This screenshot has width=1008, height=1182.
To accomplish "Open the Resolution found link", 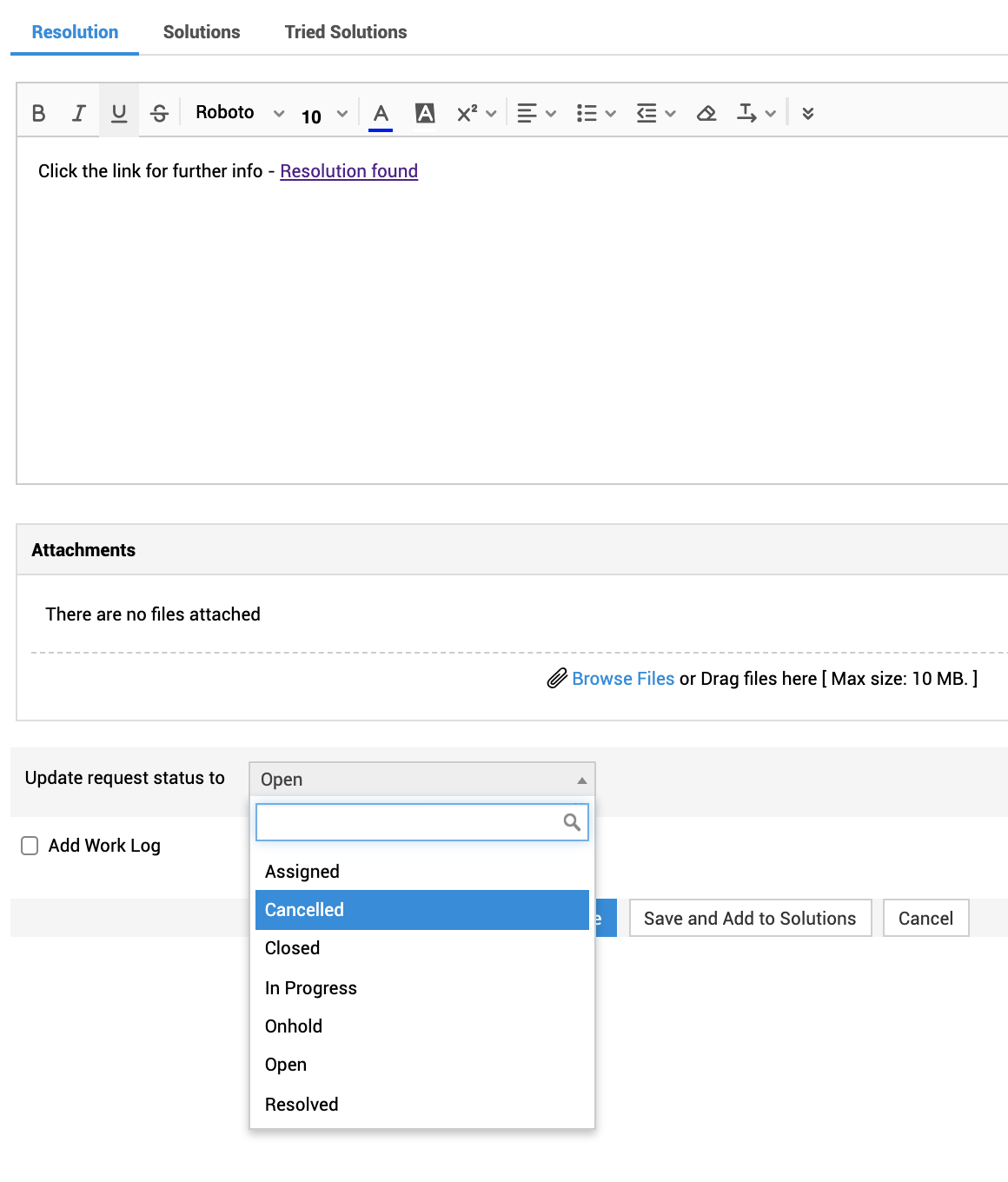I will 348,171.
